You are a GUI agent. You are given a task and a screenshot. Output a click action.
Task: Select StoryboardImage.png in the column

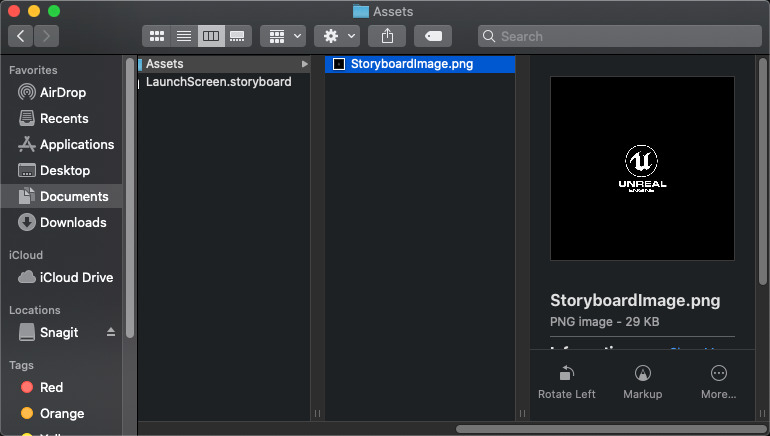(x=420, y=64)
